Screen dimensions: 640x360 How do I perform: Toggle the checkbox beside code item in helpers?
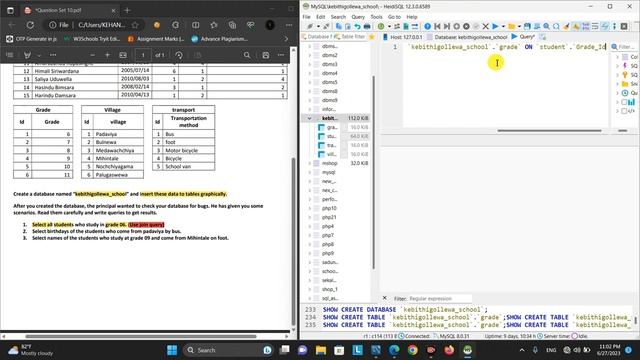(x=624, y=111)
